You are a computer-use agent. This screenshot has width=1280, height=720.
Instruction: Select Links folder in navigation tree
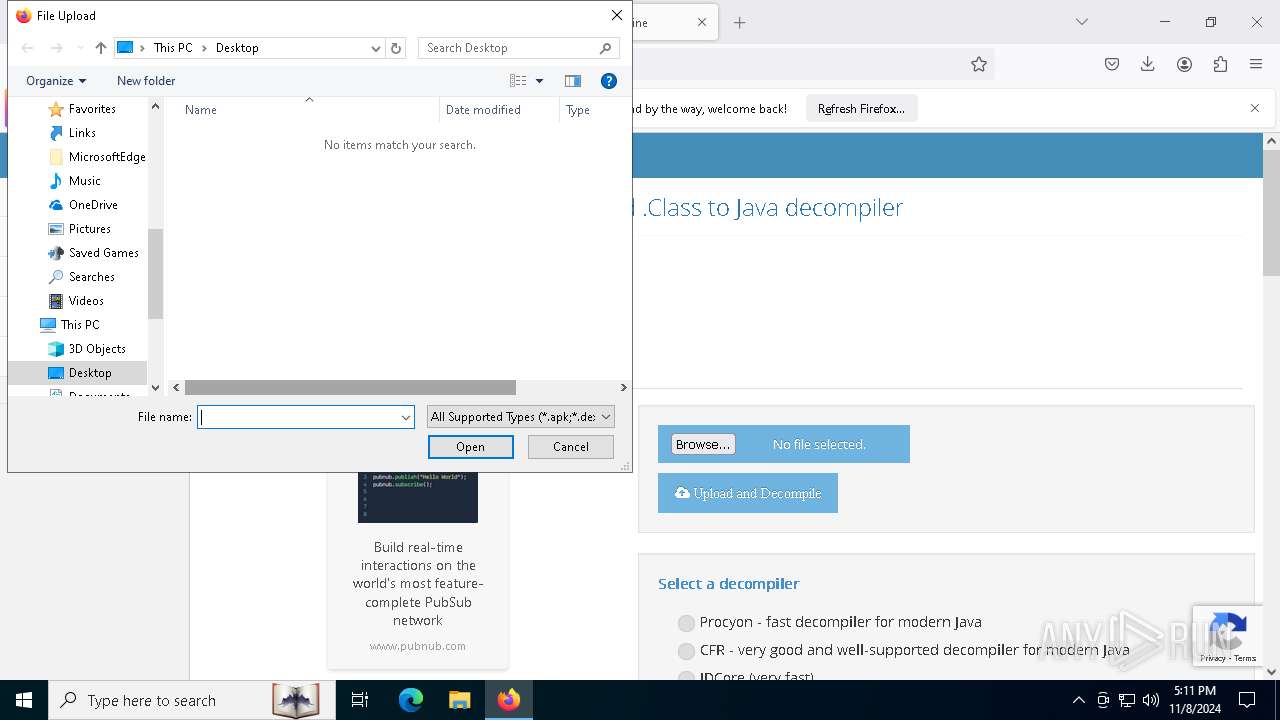point(82,133)
